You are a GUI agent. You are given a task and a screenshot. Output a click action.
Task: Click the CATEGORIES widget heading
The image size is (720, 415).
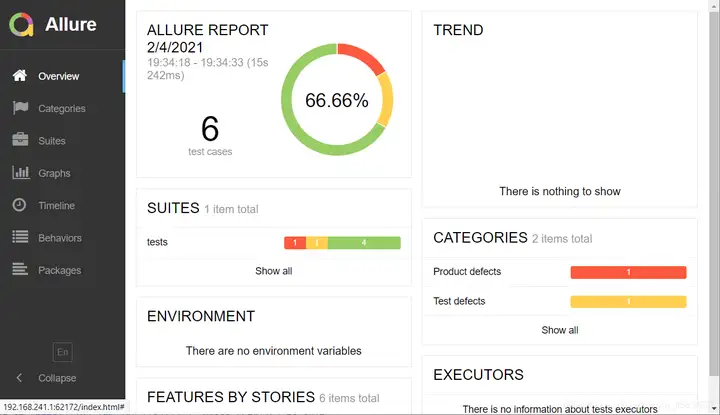click(x=480, y=238)
